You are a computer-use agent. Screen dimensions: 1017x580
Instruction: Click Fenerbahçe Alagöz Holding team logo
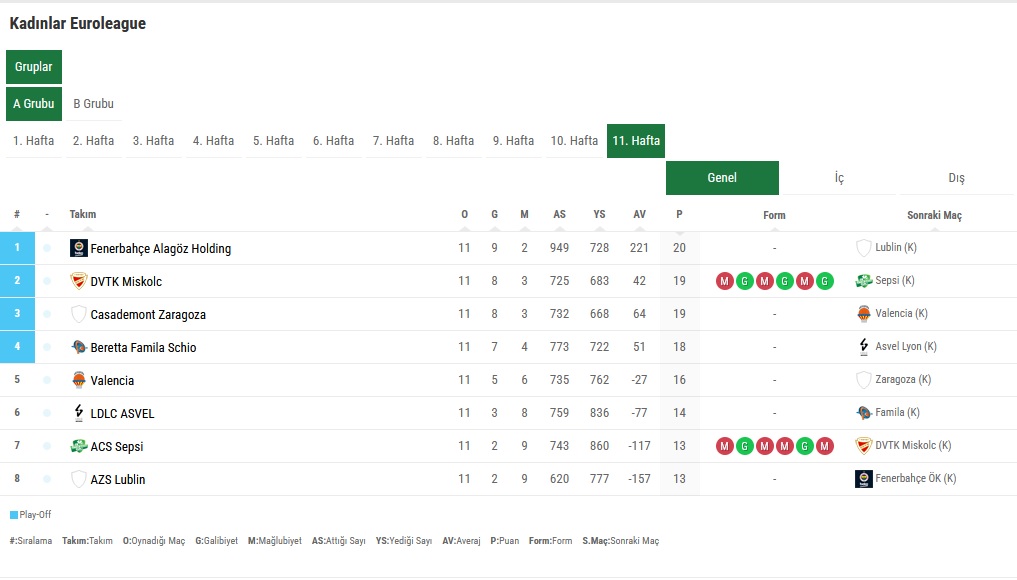[79, 248]
